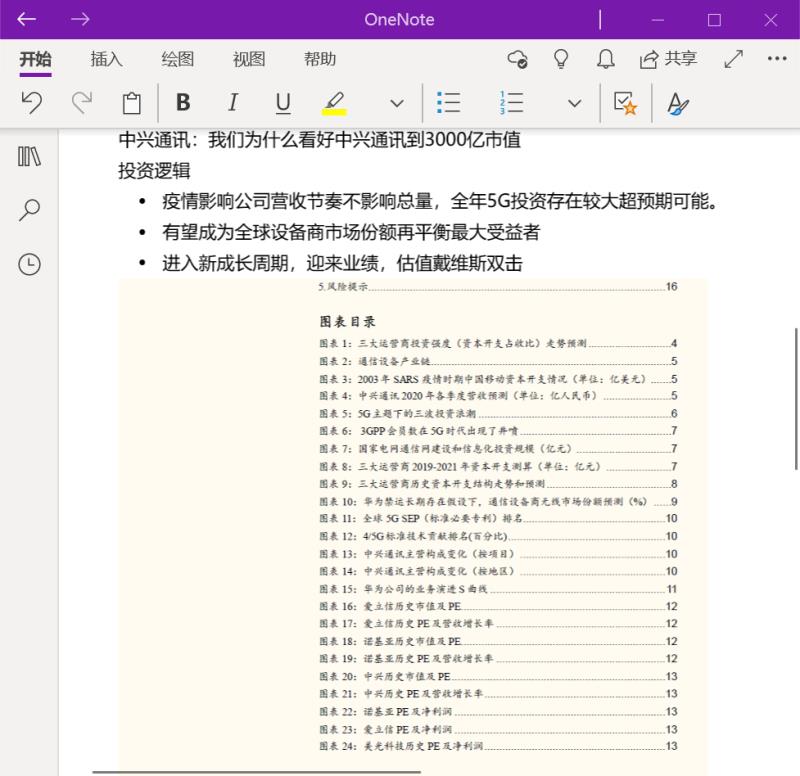The height and width of the screenshot is (776, 800).
Task: Expand font formatting options chevron
Action: click(x=397, y=102)
